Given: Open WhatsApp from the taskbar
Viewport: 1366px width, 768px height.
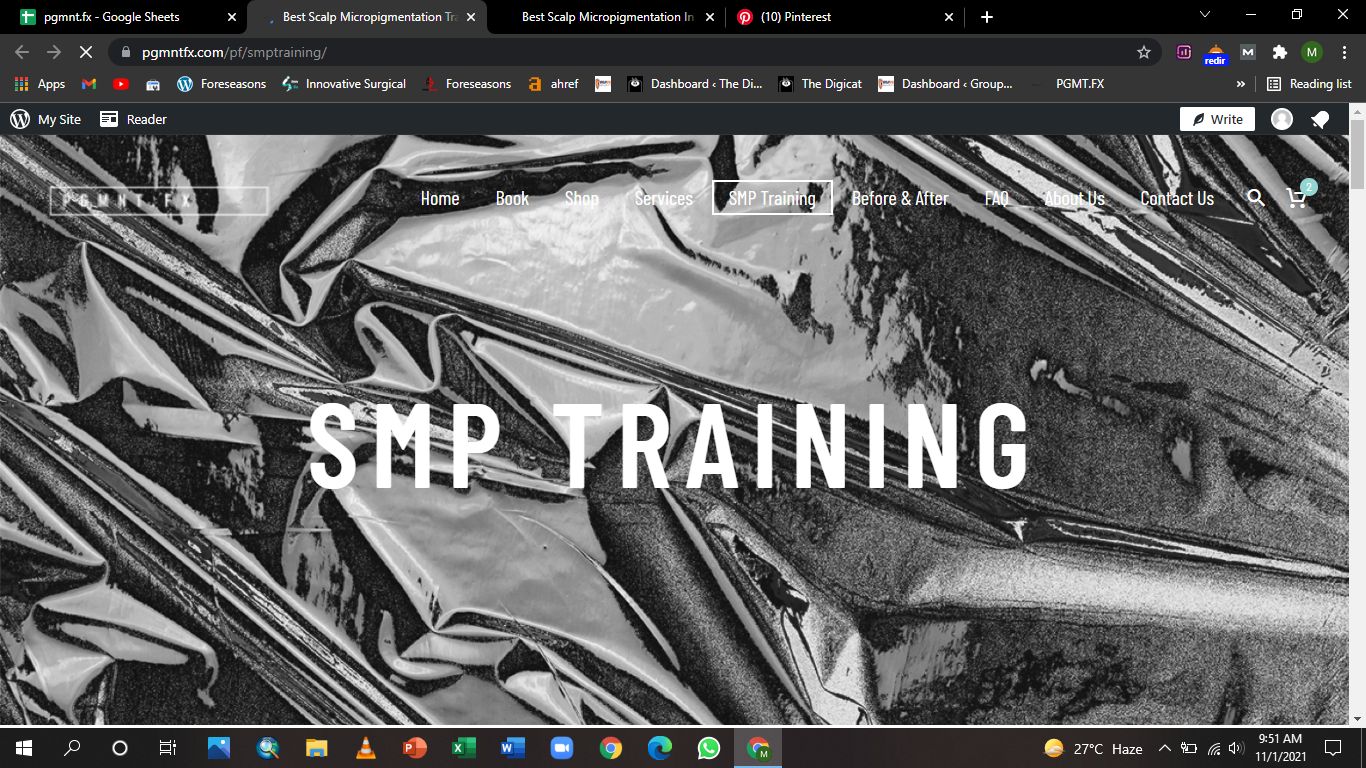Looking at the screenshot, I should pyautogui.click(x=708, y=747).
